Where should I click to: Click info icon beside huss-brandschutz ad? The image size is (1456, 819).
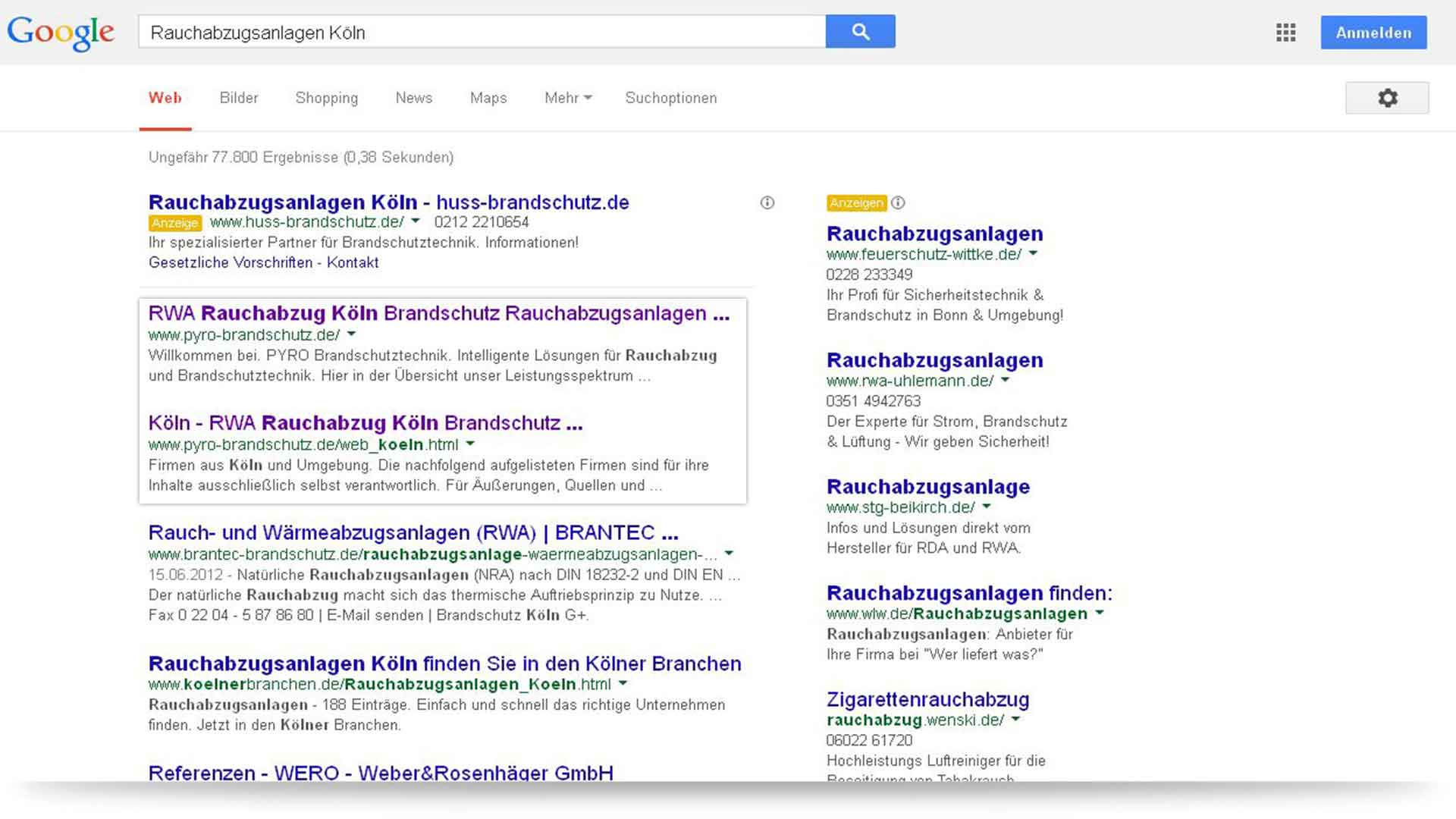[767, 202]
